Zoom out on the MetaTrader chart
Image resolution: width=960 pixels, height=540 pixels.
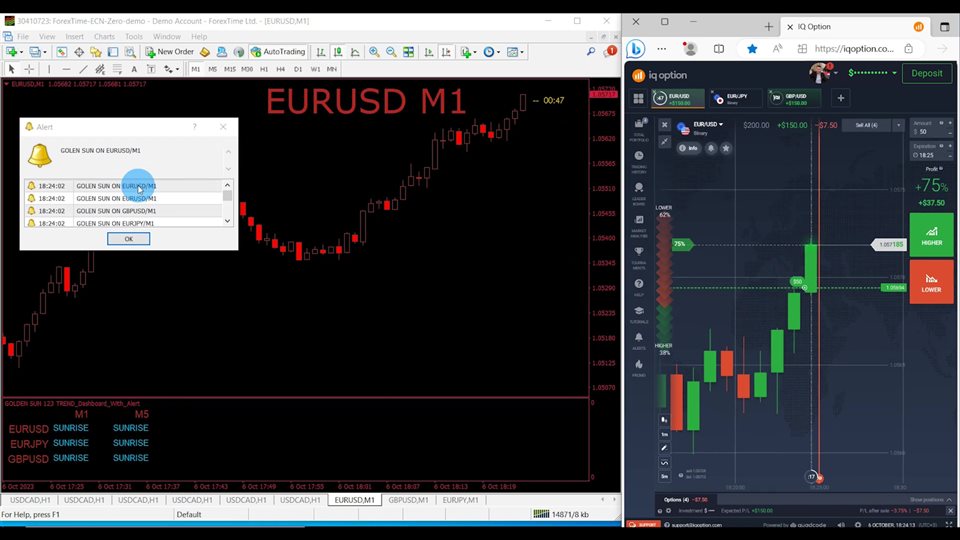(391, 52)
